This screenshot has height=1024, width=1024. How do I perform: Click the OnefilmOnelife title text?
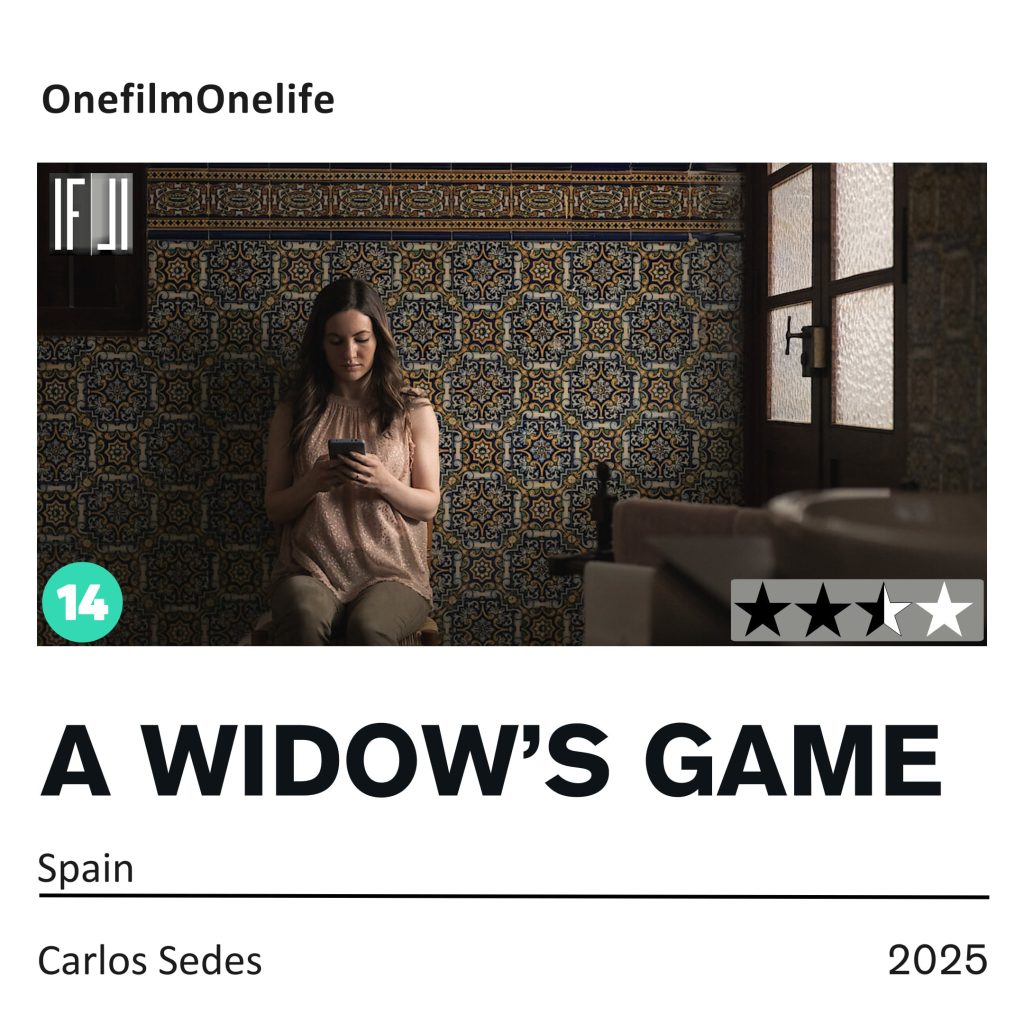tap(188, 100)
